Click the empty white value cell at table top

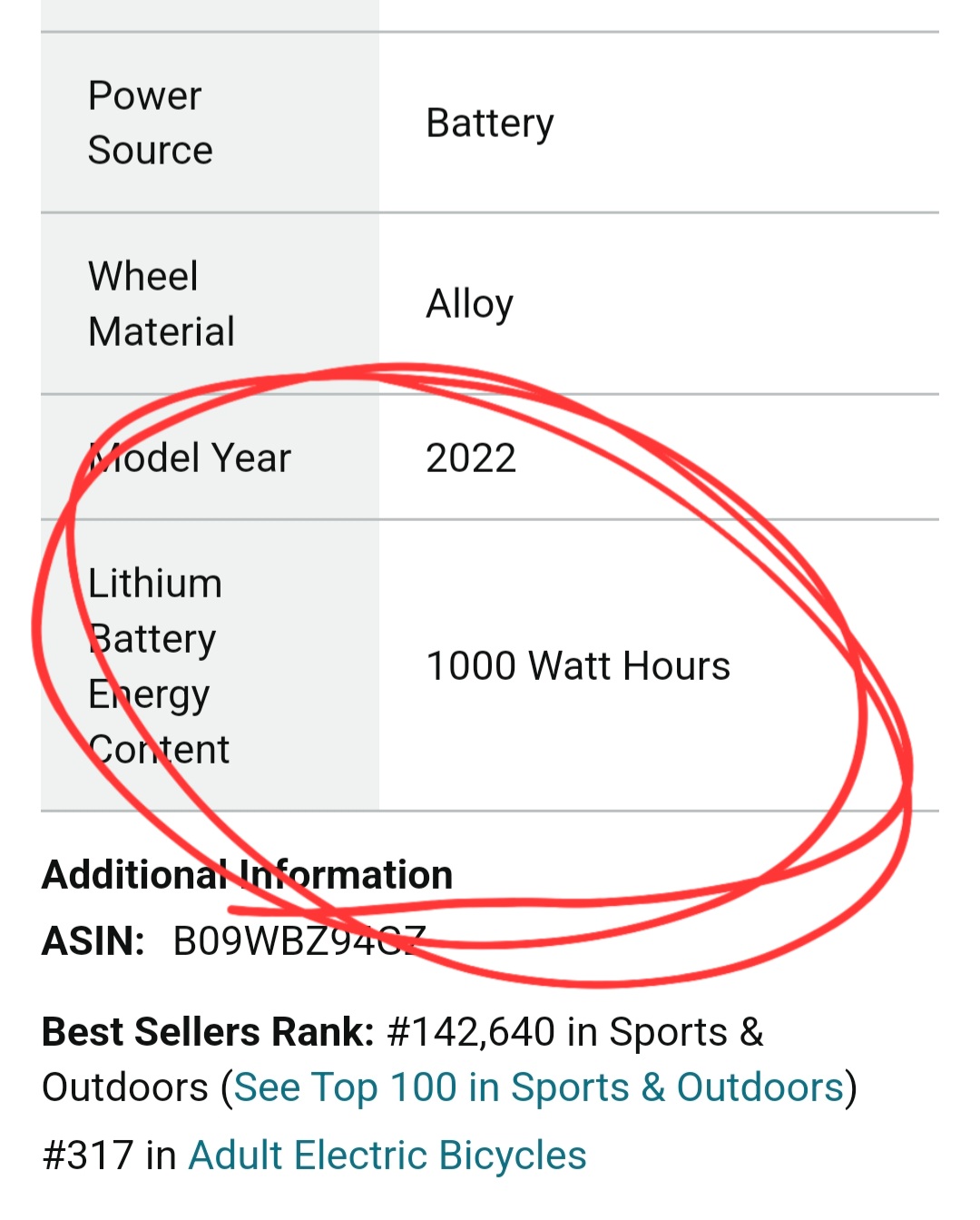click(659, 15)
